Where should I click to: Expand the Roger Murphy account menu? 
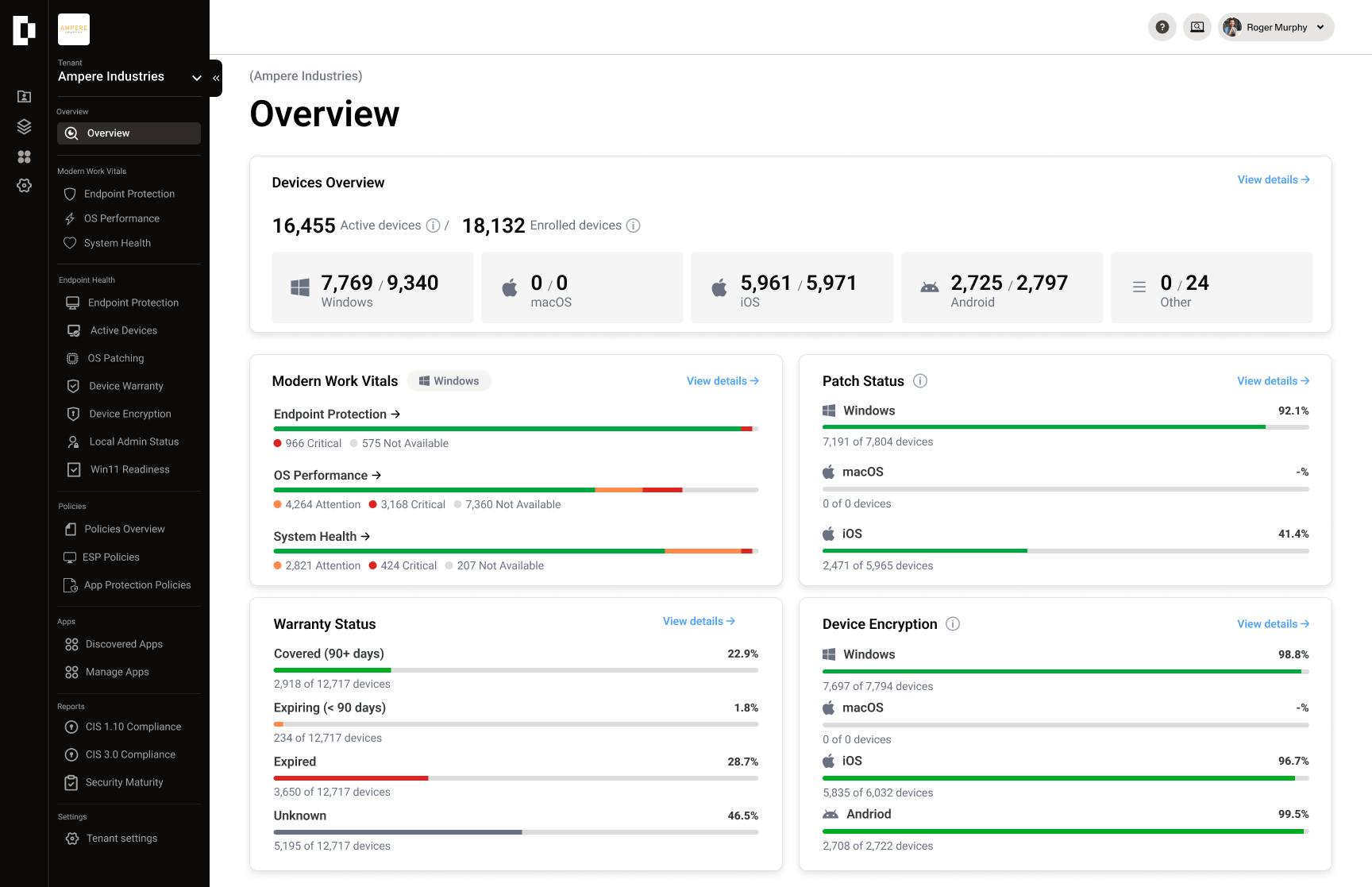pyautogui.click(x=1275, y=26)
